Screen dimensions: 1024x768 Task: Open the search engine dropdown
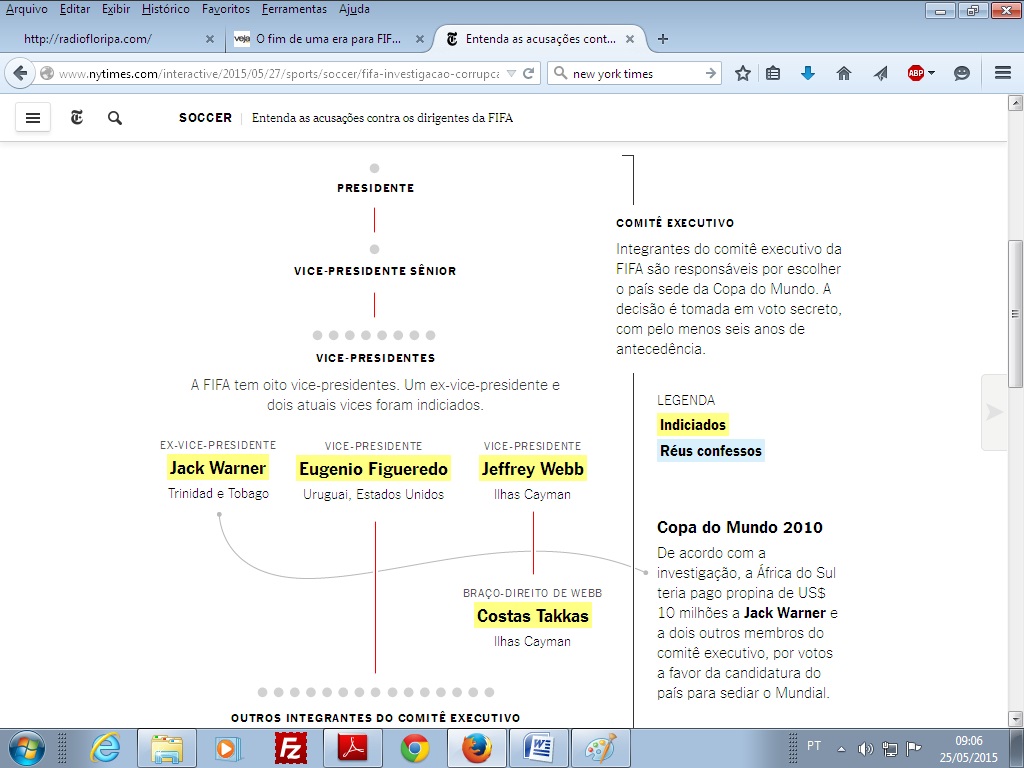560,73
